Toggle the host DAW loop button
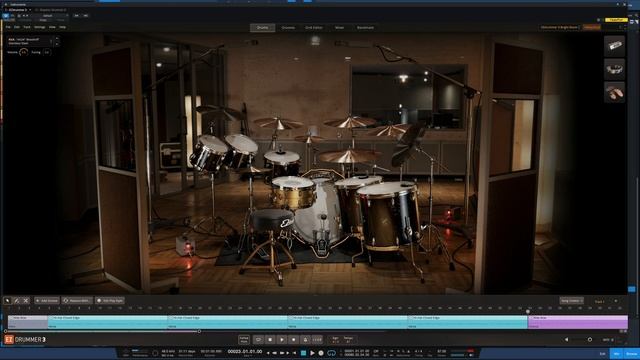Viewport: 640px width, 360px height. (331, 353)
